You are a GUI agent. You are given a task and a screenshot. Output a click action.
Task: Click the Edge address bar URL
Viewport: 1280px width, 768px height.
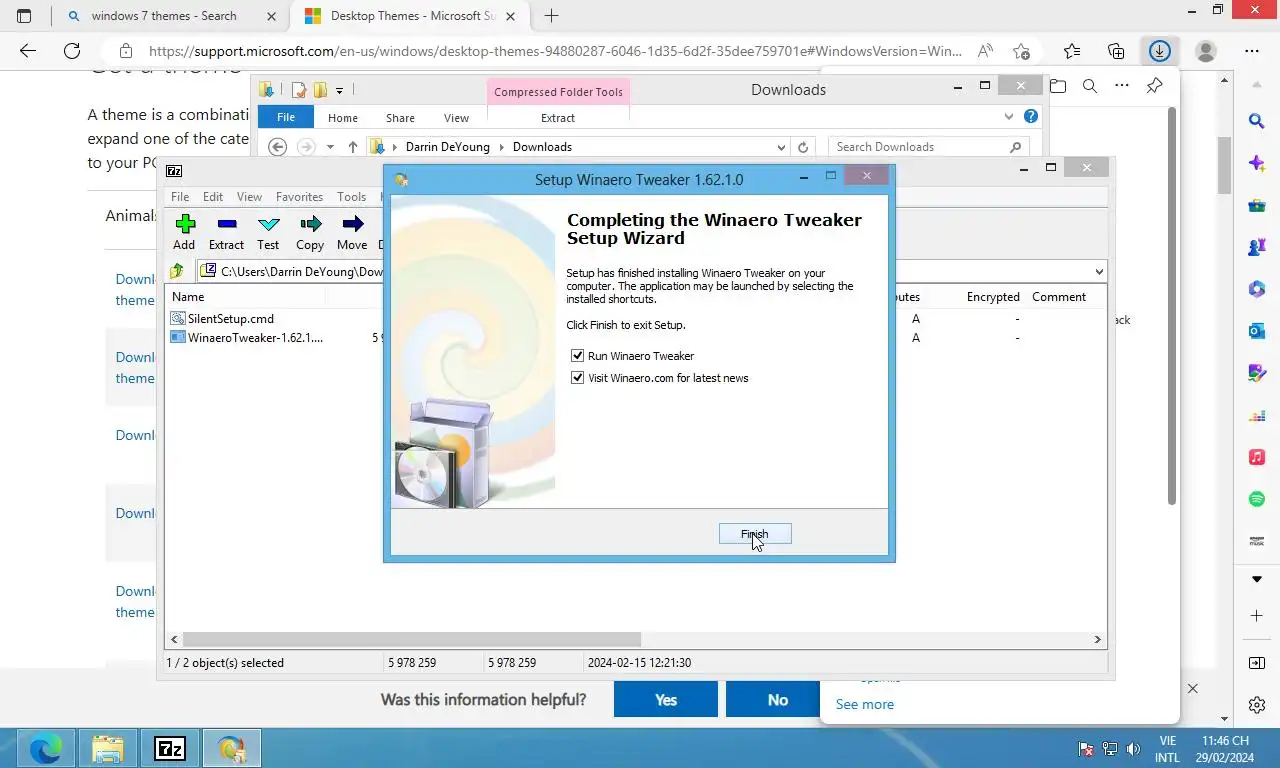pyautogui.click(x=555, y=51)
